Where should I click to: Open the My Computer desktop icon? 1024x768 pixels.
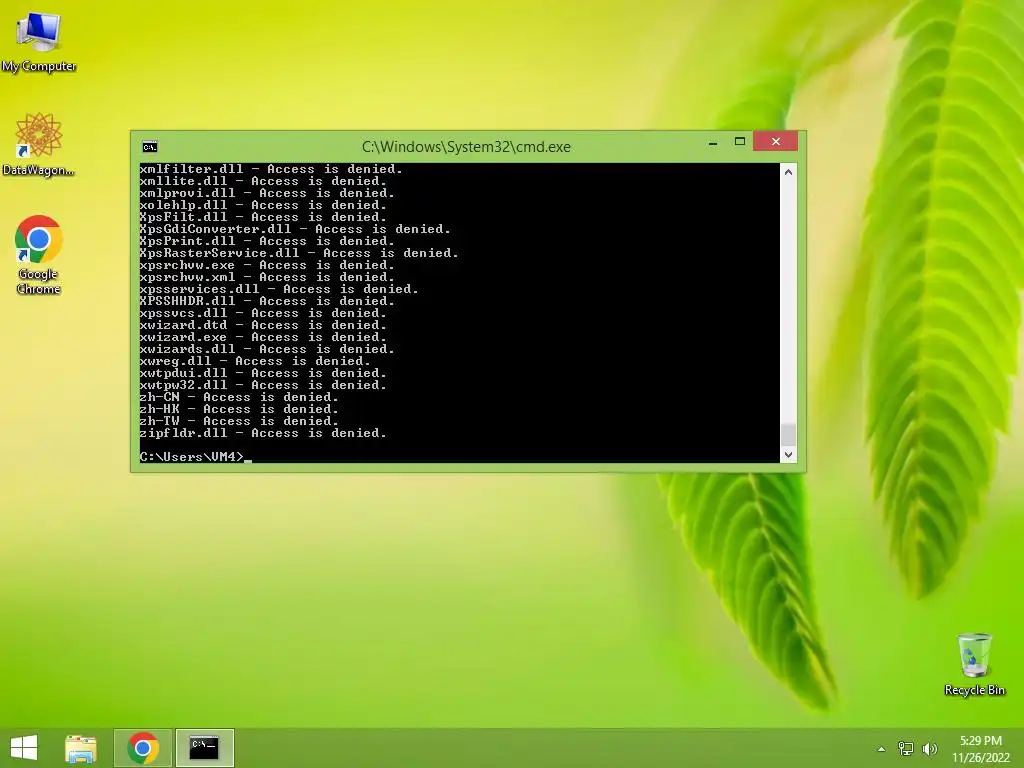click(x=39, y=41)
